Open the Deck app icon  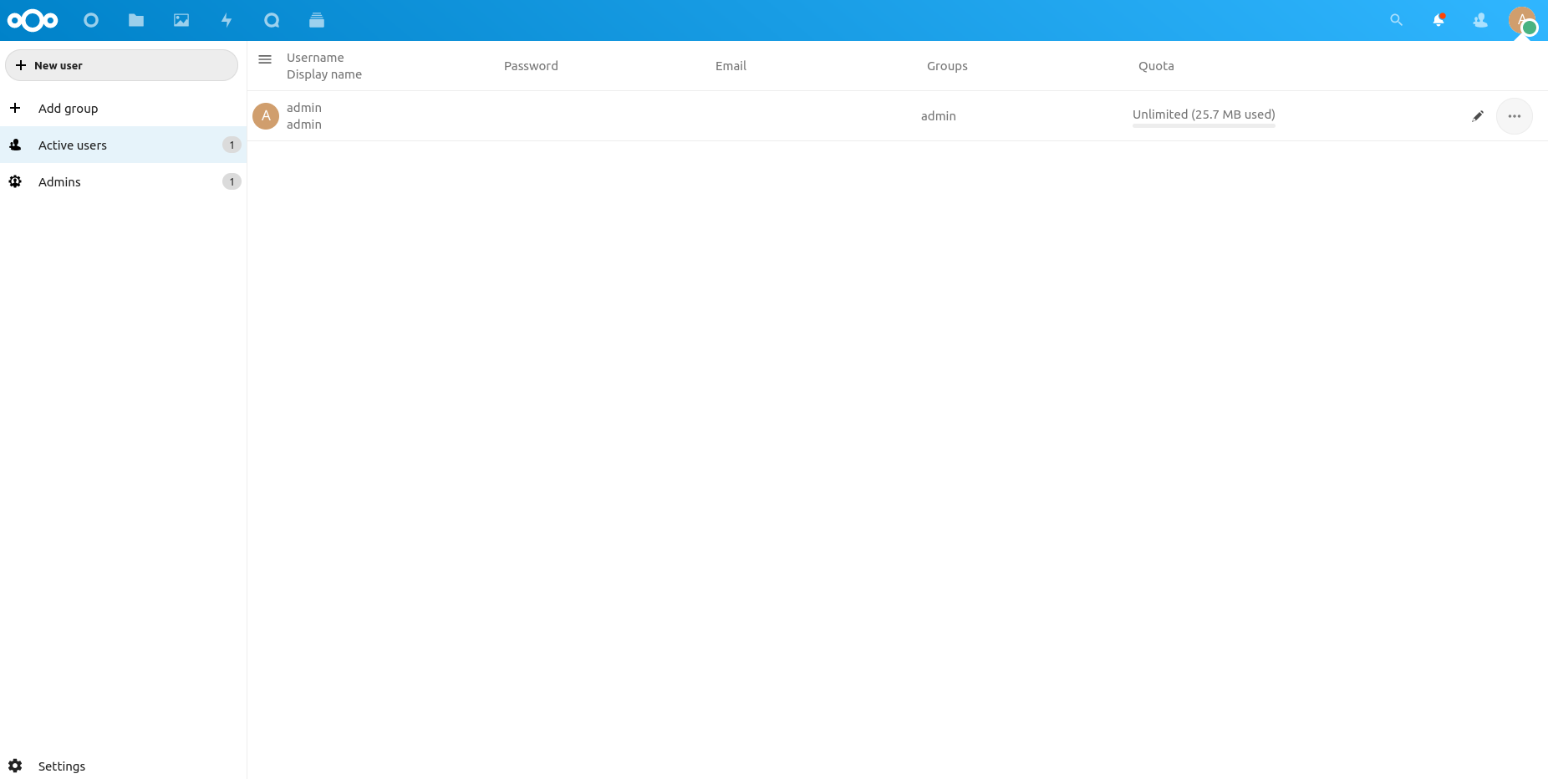click(x=317, y=20)
